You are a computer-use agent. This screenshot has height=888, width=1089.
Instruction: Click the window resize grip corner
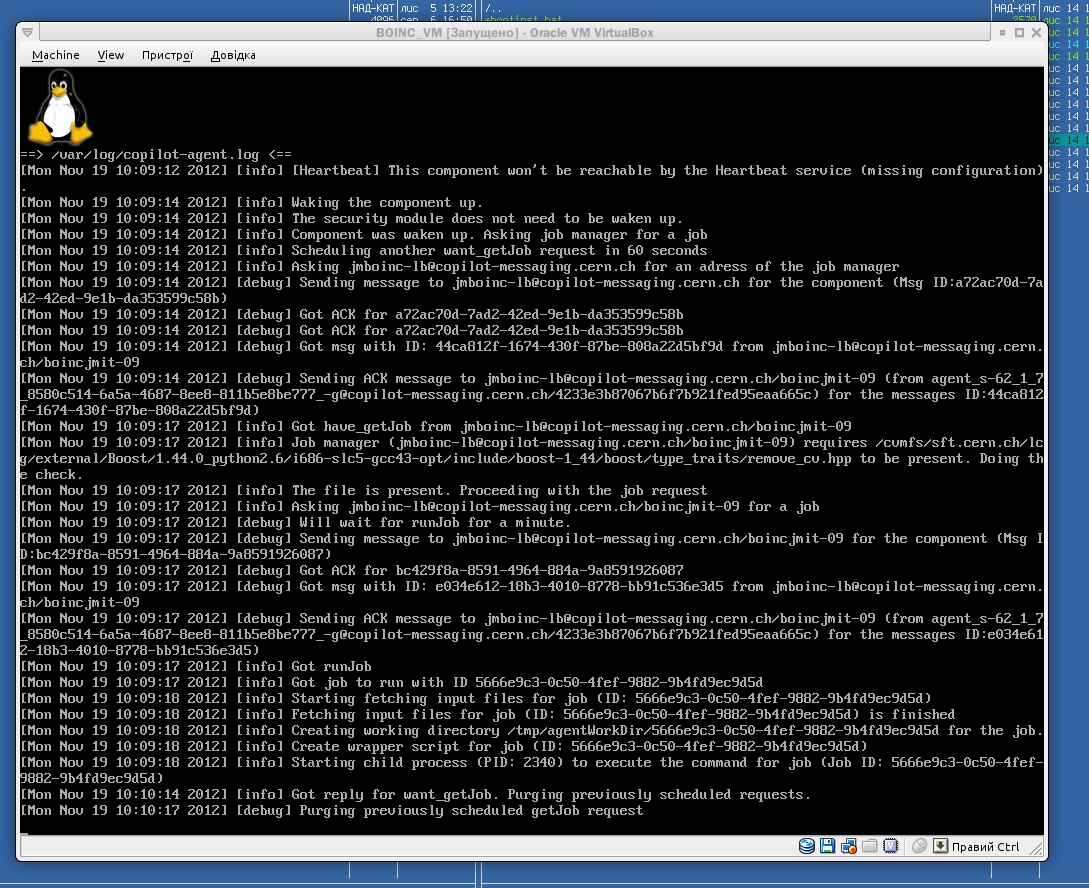(1040, 853)
